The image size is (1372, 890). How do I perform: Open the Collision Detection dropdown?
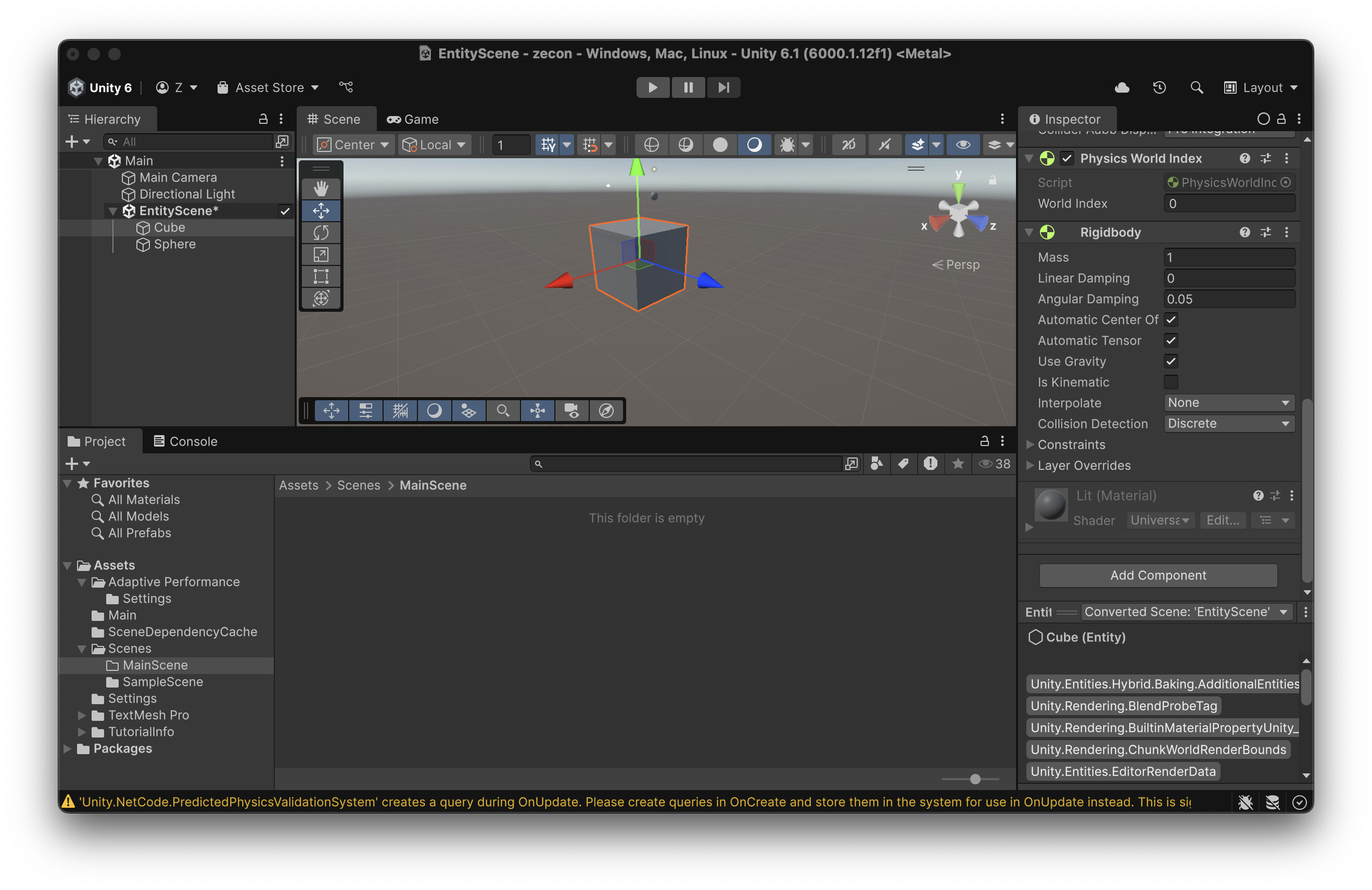point(1229,424)
